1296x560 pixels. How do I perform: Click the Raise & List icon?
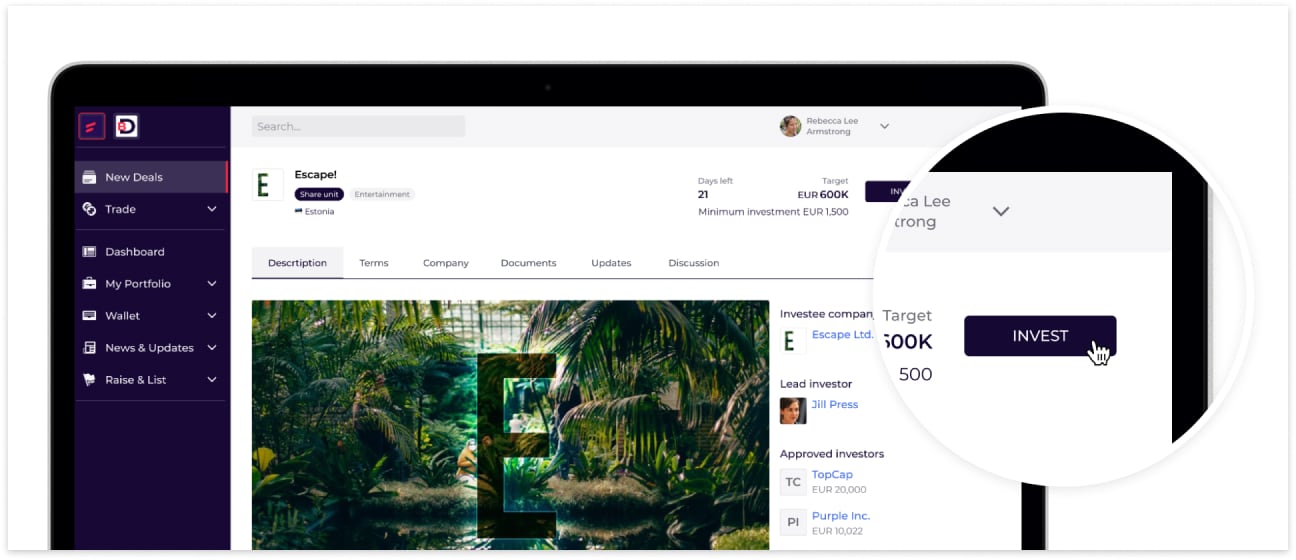coord(89,380)
